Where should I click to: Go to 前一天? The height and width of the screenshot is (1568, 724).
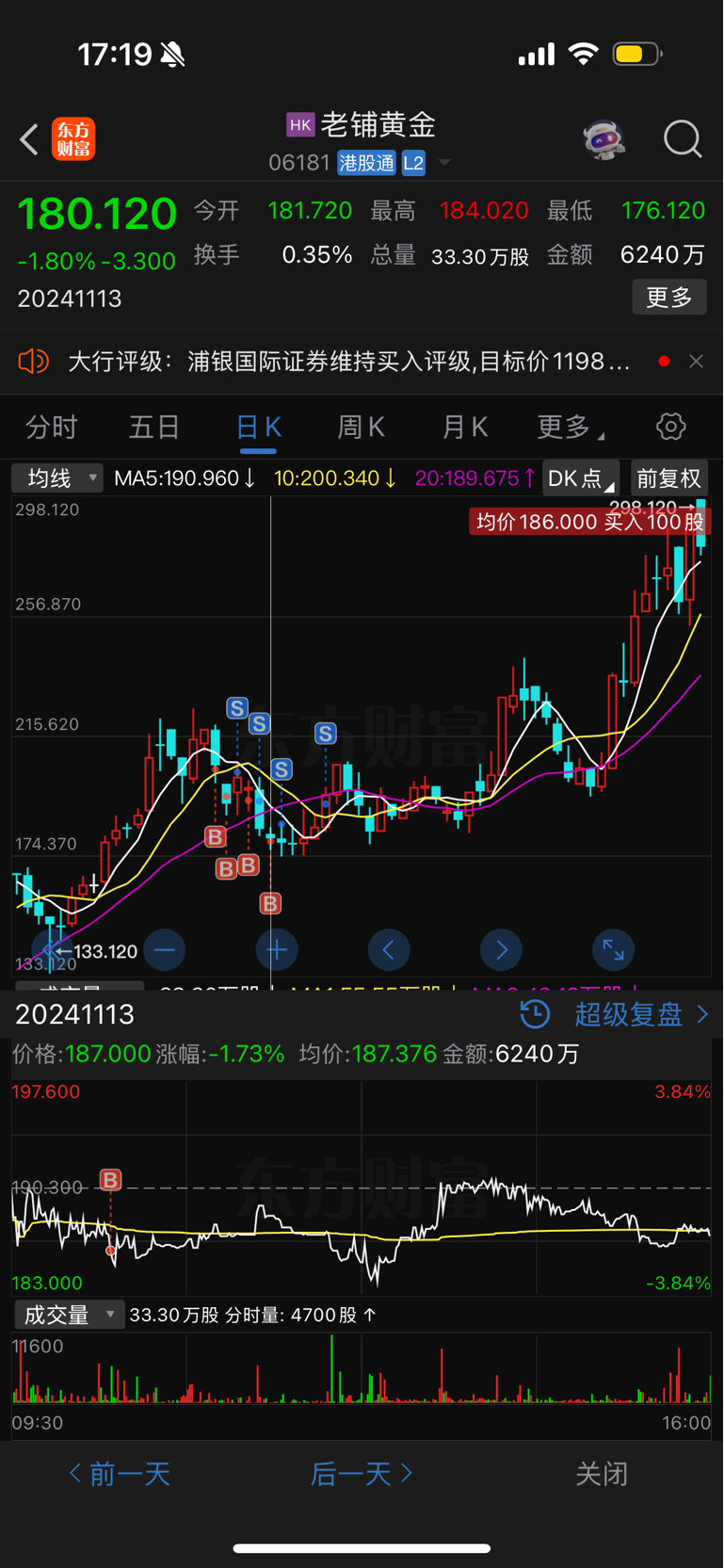[x=120, y=1474]
